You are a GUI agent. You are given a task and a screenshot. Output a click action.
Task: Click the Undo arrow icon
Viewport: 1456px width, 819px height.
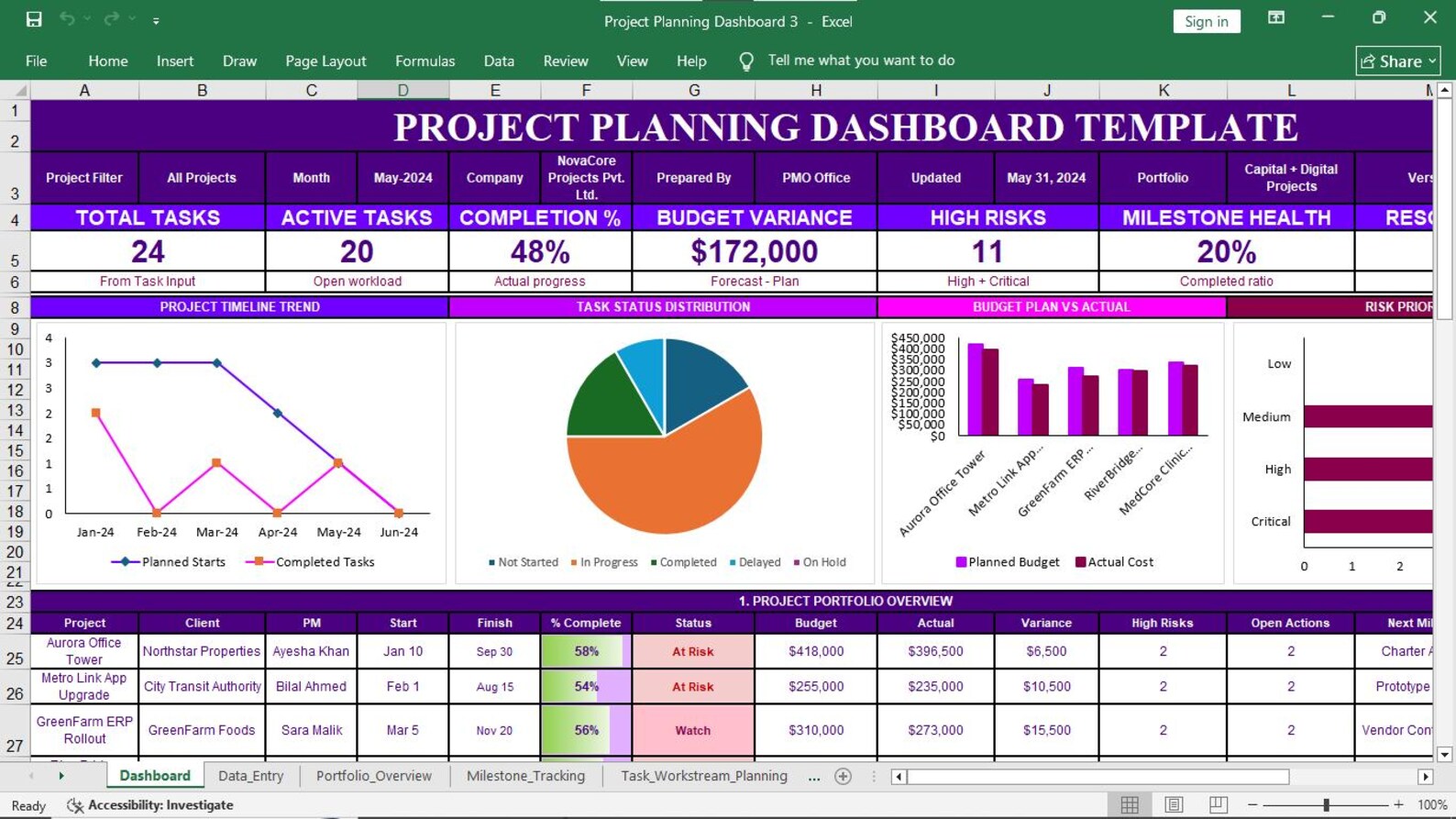coord(67,19)
